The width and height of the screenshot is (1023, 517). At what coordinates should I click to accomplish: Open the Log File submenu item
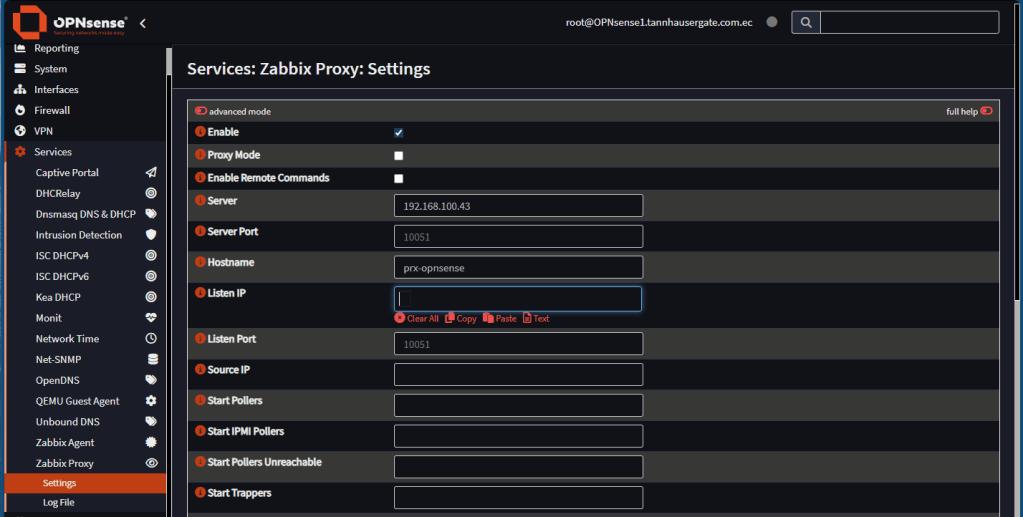tap(58, 502)
